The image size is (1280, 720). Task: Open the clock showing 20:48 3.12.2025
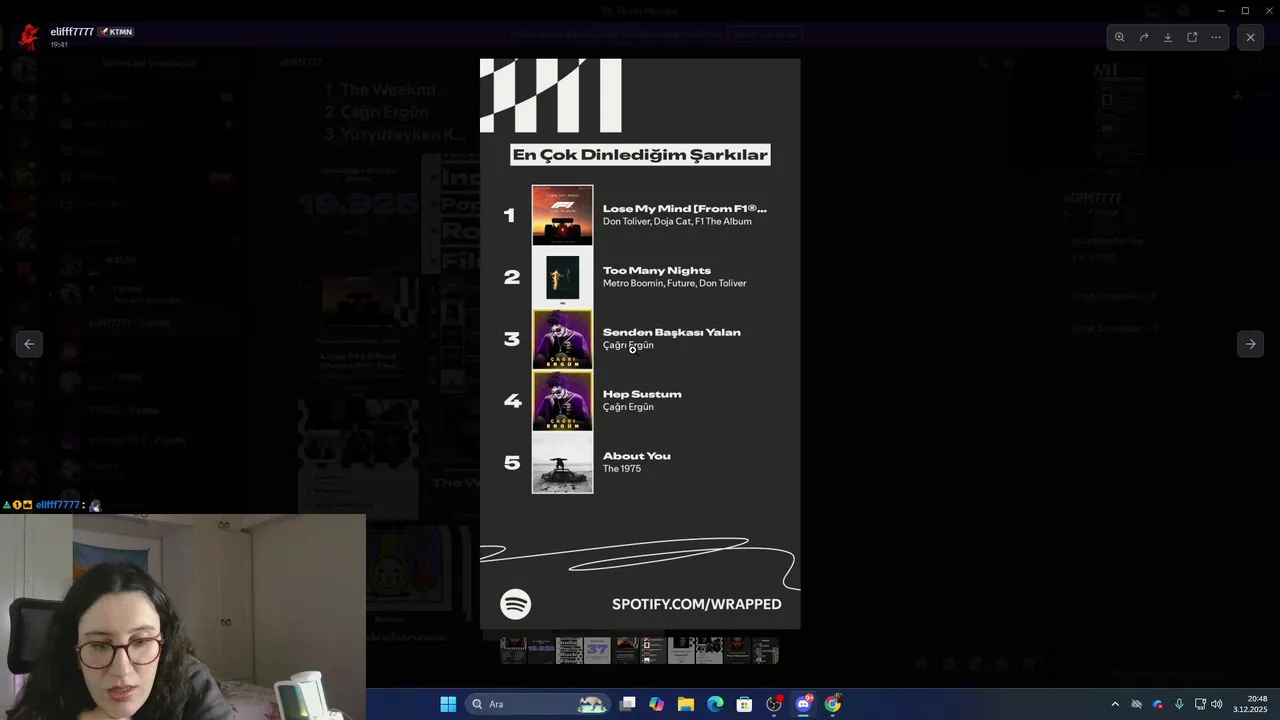click(x=1250, y=704)
